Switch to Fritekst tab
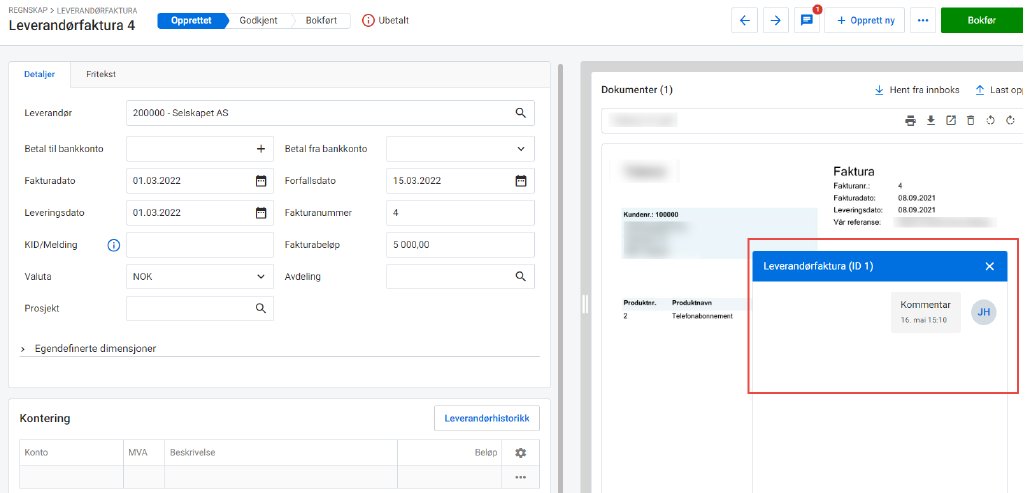 pos(101,74)
